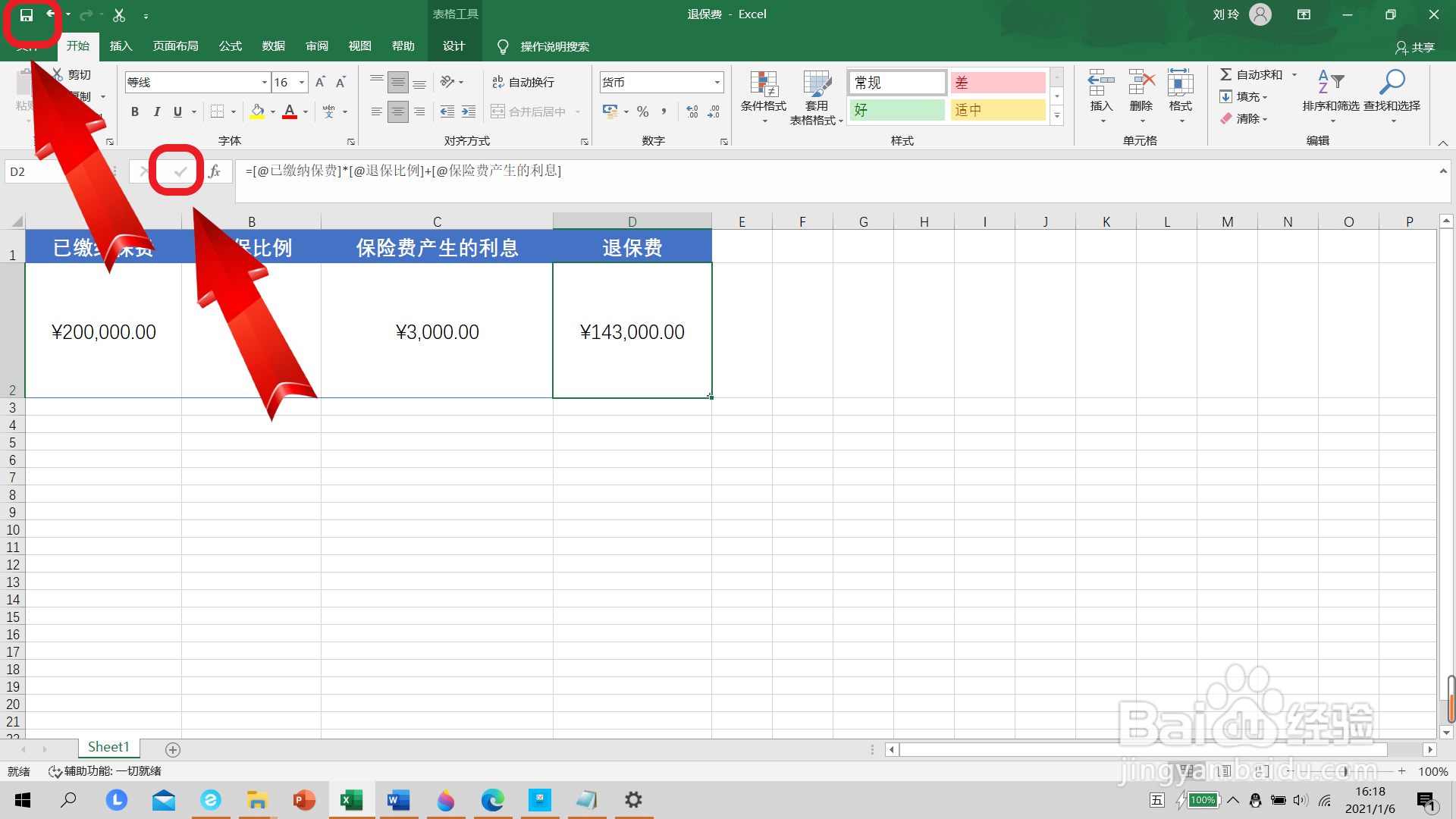This screenshot has height=819, width=1456.
Task: Toggle middle vertical alignment
Action: pyautogui.click(x=398, y=82)
